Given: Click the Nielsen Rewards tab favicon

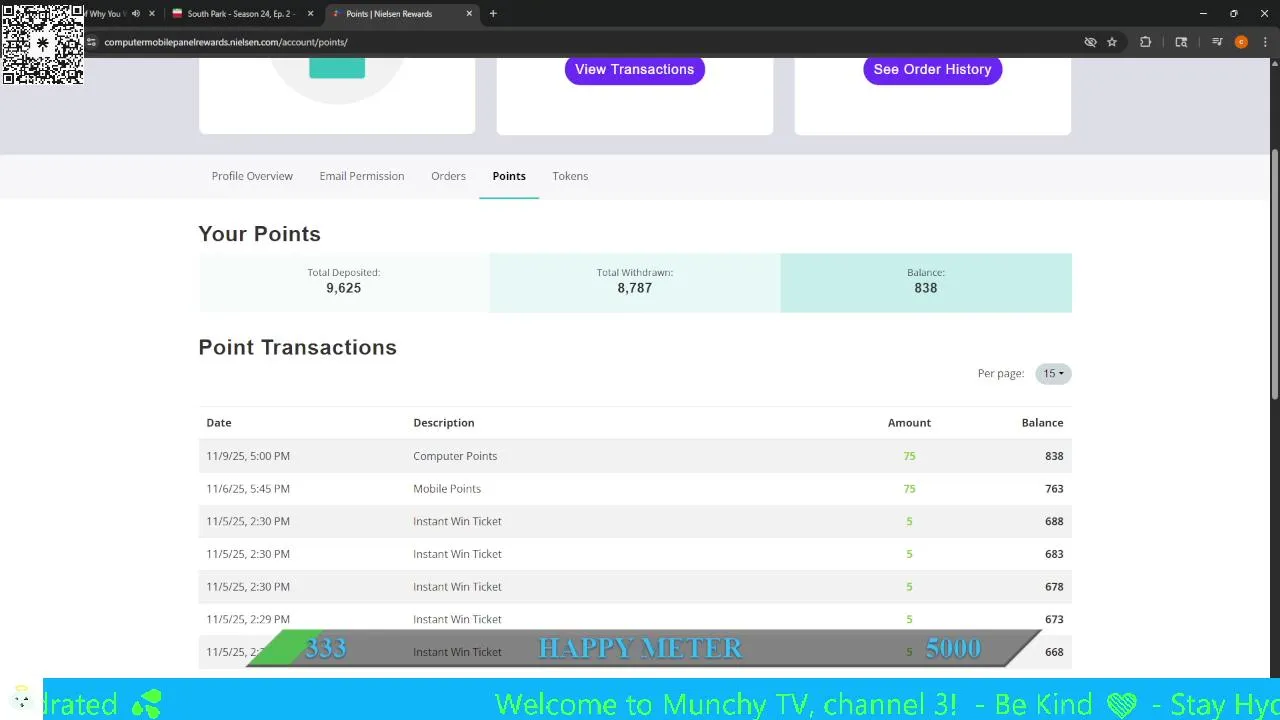Looking at the screenshot, I should point(336,14).
